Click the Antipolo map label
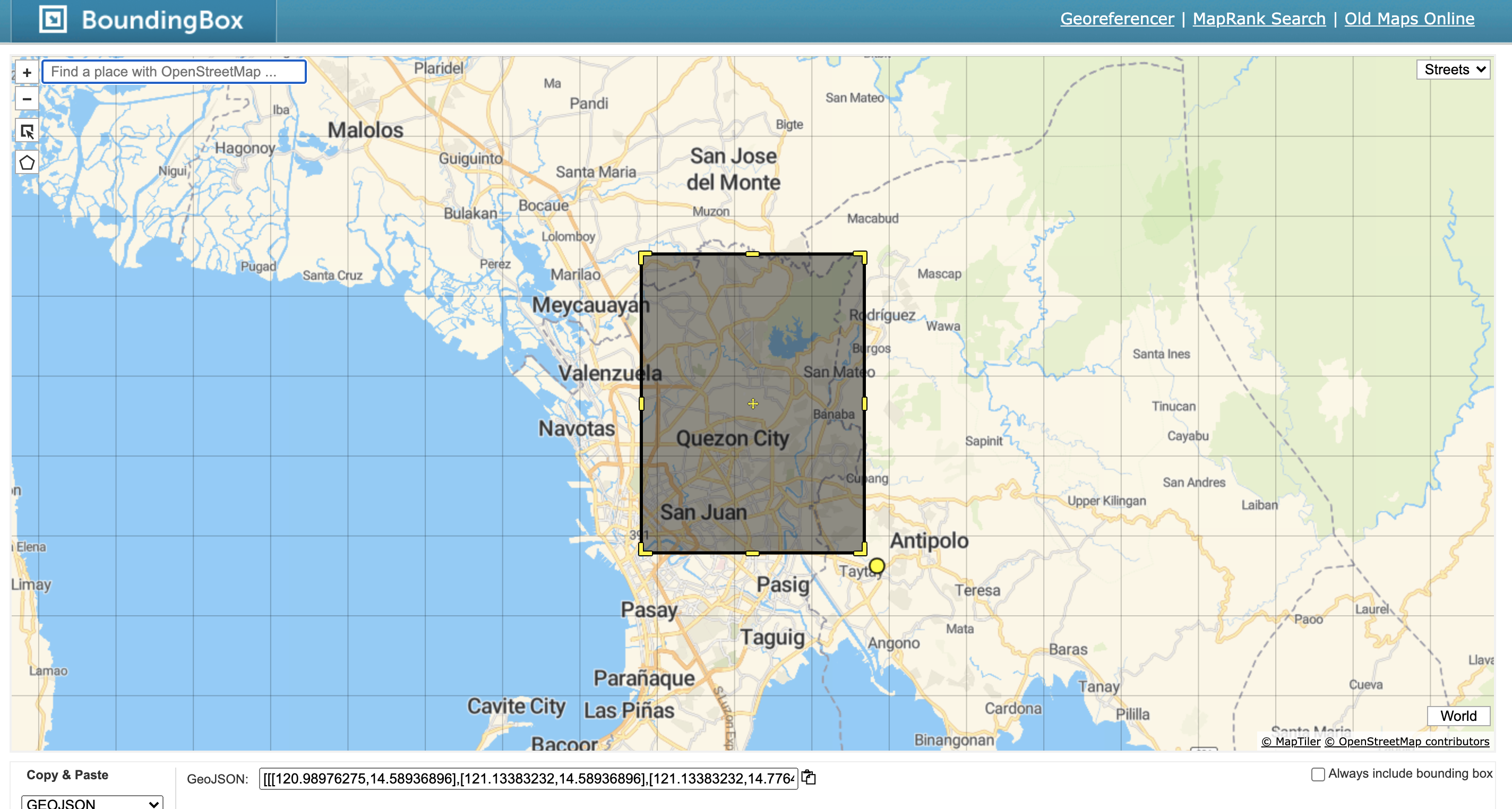The image size is (1512, 809). pyautogui.click(x=929, y=541)
